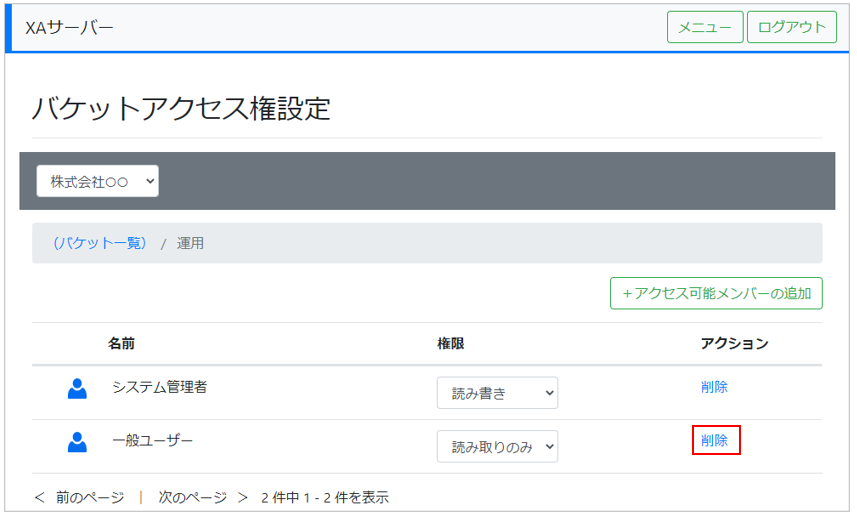Go to 前のページ
The width and height of the screenshot is (857, 516).
pos(80,497)
